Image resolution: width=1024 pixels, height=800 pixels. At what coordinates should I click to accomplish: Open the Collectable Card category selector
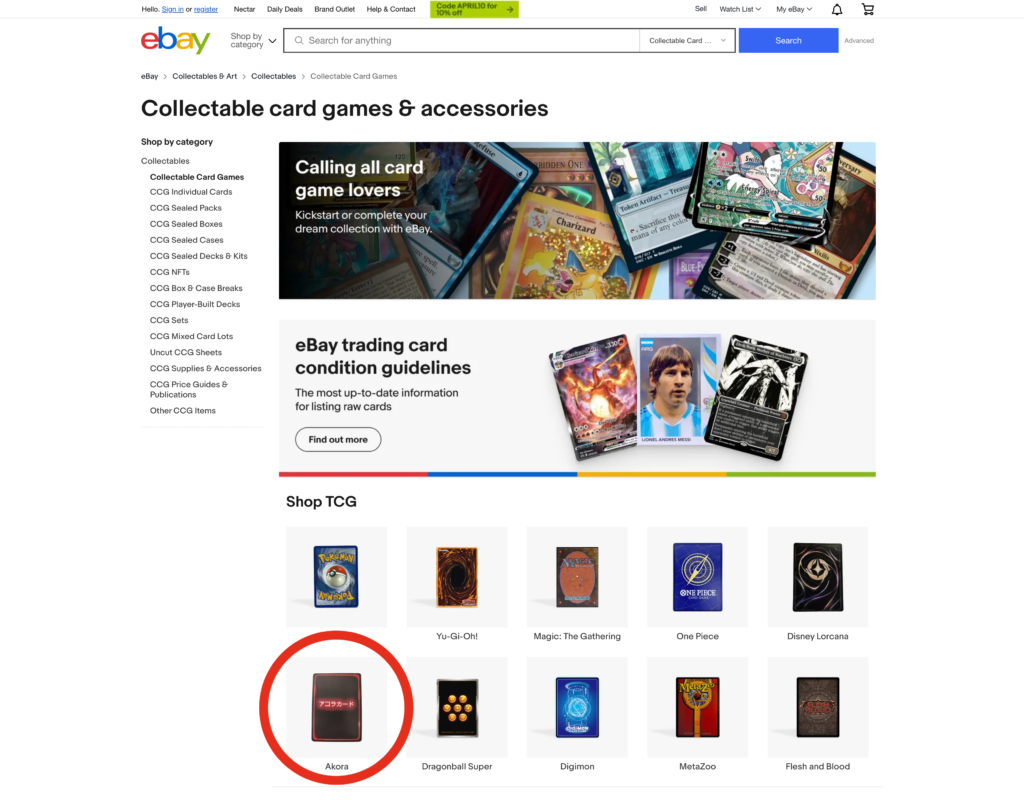pyautogui.click(x=687, y=40)
